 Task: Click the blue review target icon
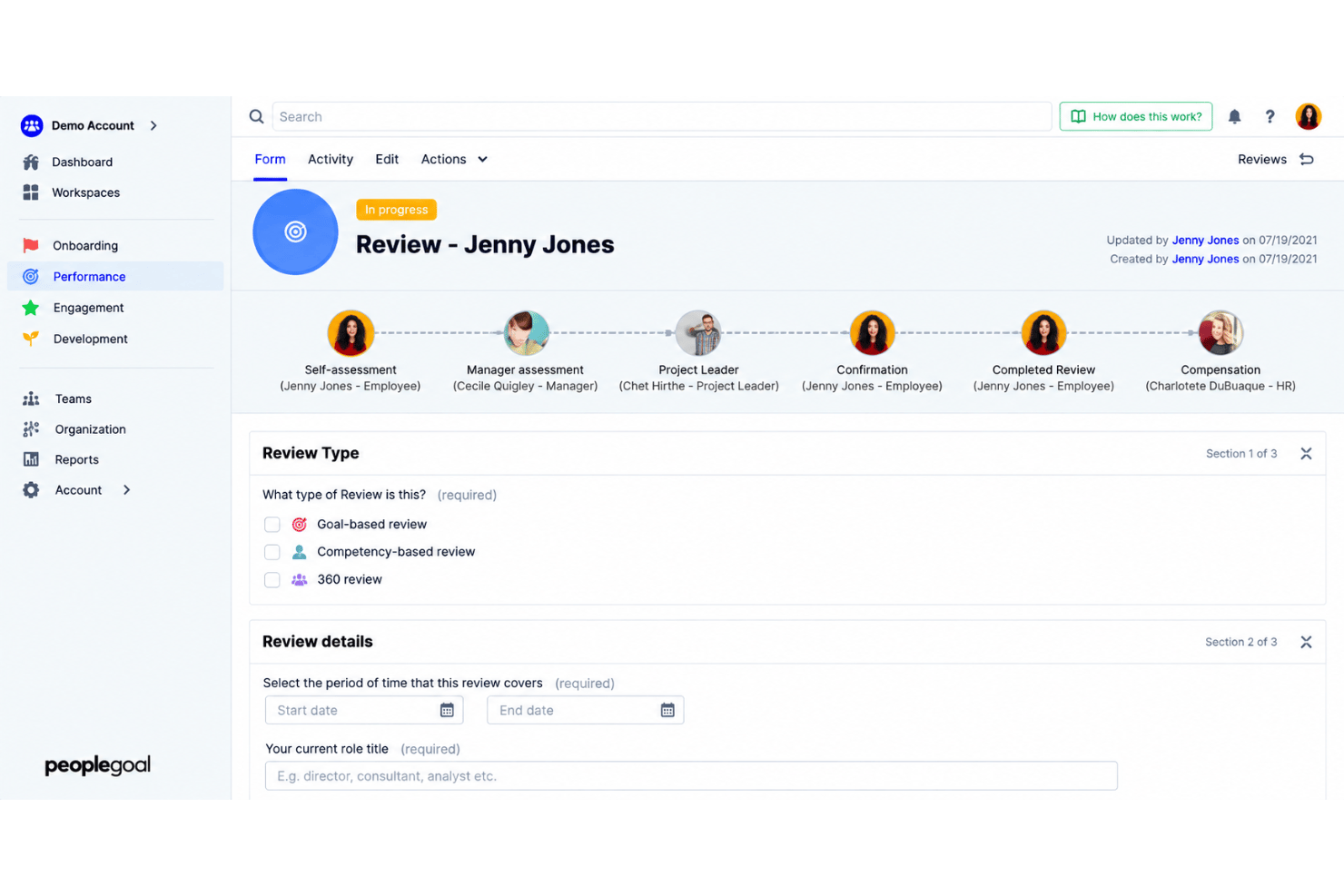295,231
